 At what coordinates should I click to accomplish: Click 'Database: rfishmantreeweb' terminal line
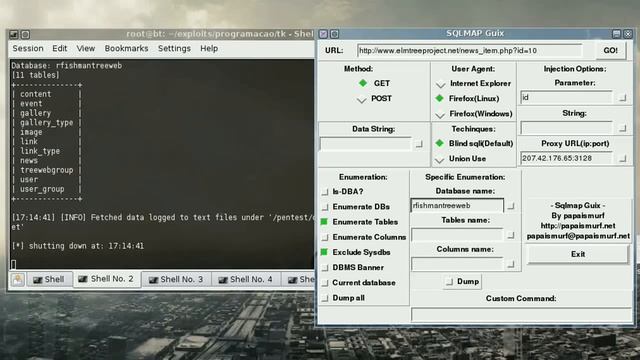pyautogui.click(x=67, y=66)
